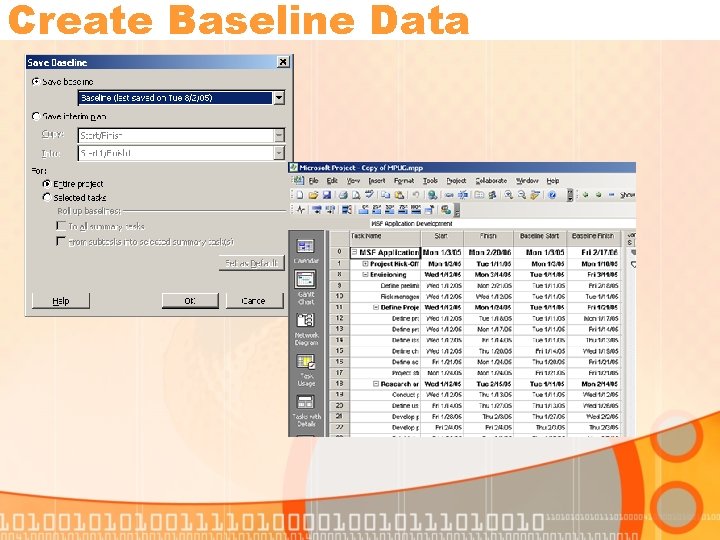
Task: Open the Tools menu
Action: (430, 181)
